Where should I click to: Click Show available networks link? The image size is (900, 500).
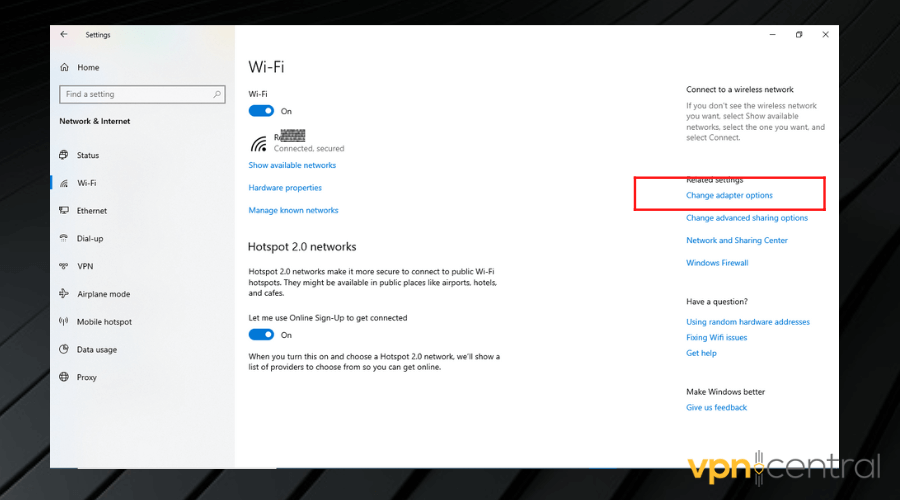pos(292,165)
